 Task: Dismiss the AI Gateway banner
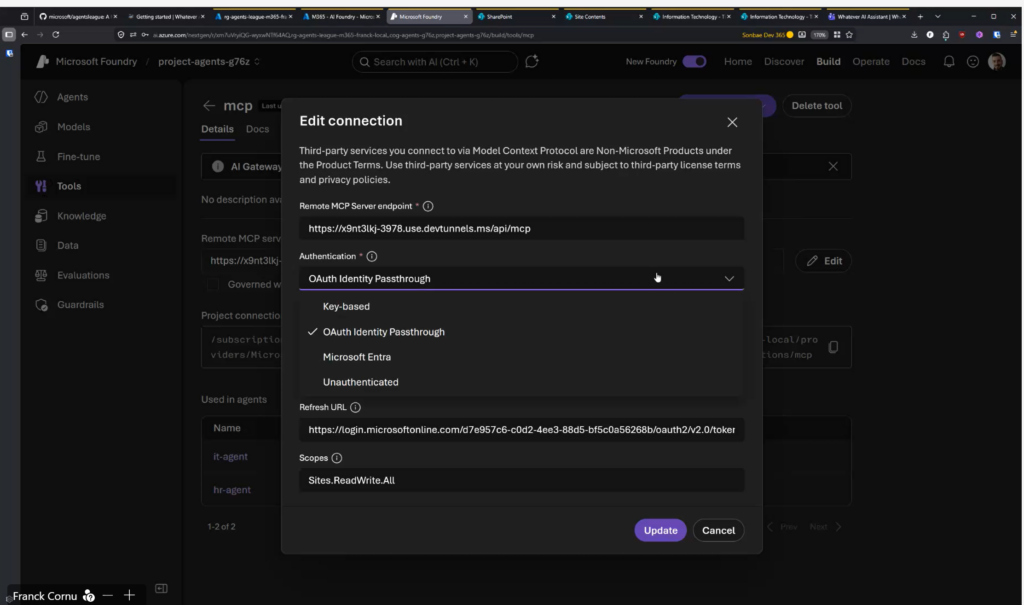833,167
